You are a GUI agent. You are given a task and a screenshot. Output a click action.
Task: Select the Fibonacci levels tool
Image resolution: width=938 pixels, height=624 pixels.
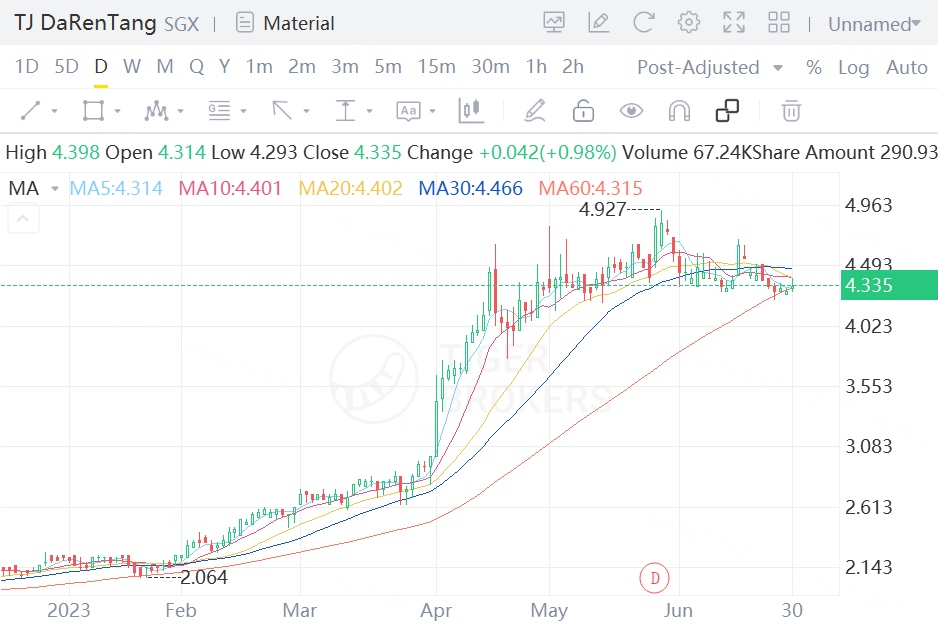(x=219, y=111)
